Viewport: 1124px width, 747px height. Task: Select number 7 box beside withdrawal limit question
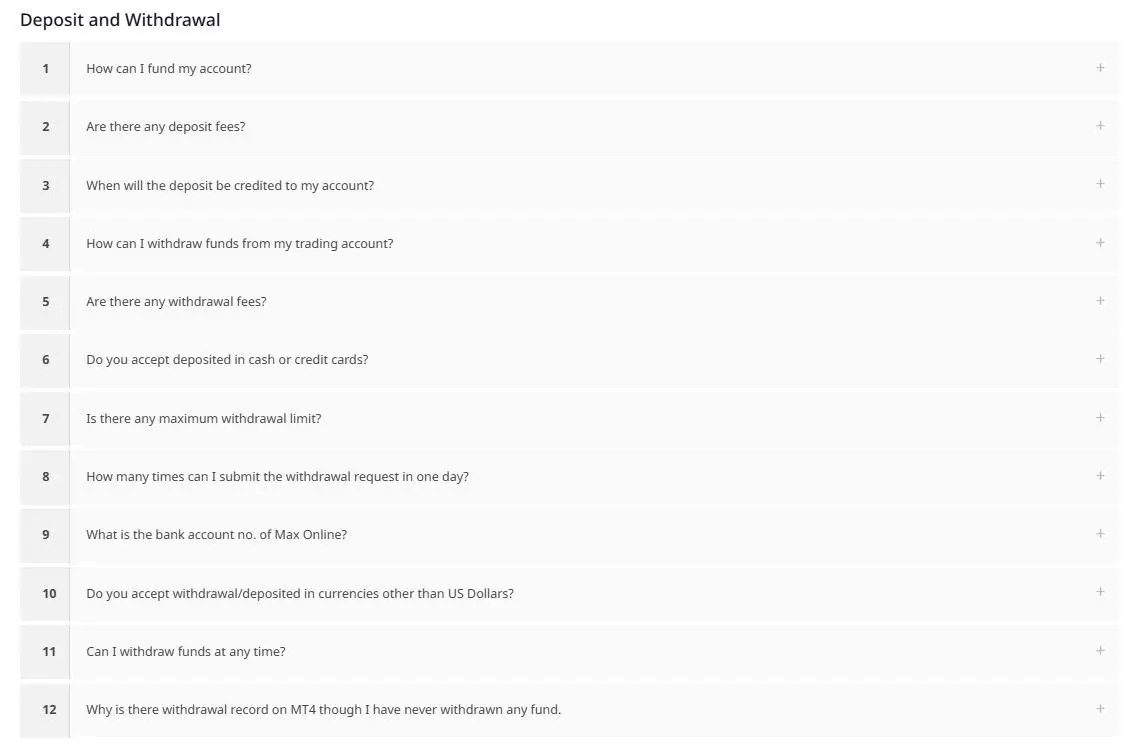coord(45,419)
